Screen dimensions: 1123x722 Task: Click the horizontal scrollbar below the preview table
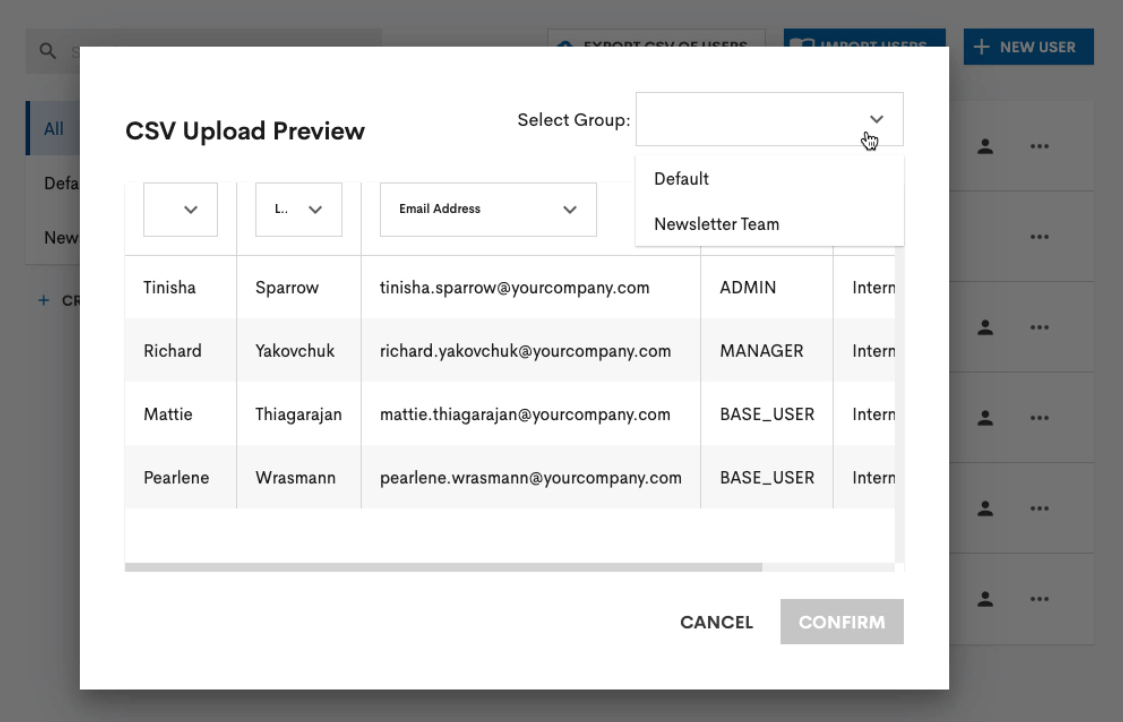click(443, 567)
